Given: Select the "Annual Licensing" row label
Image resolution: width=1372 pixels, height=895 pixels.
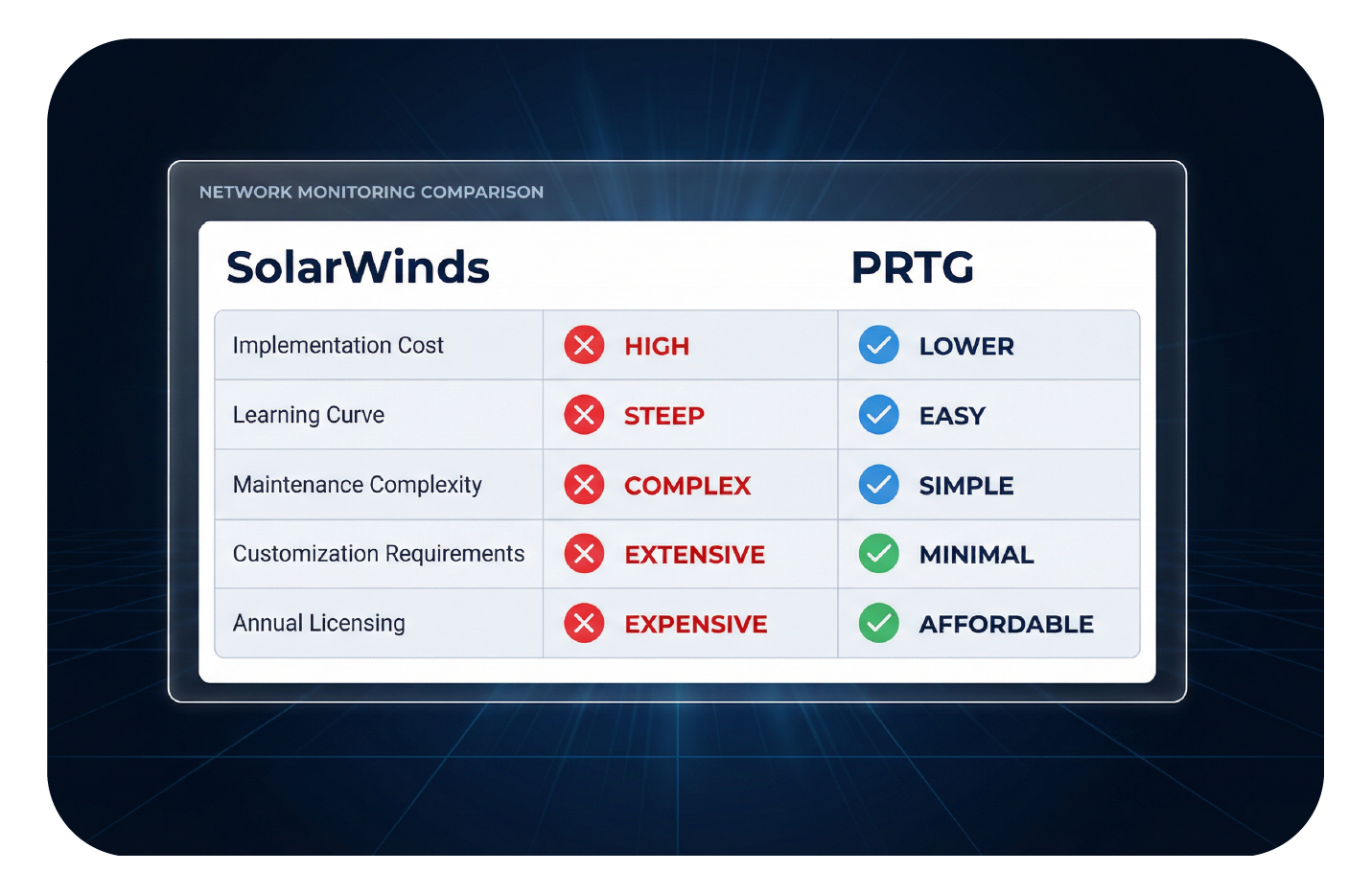Looking at the screenshot, I should pos(319,624).
